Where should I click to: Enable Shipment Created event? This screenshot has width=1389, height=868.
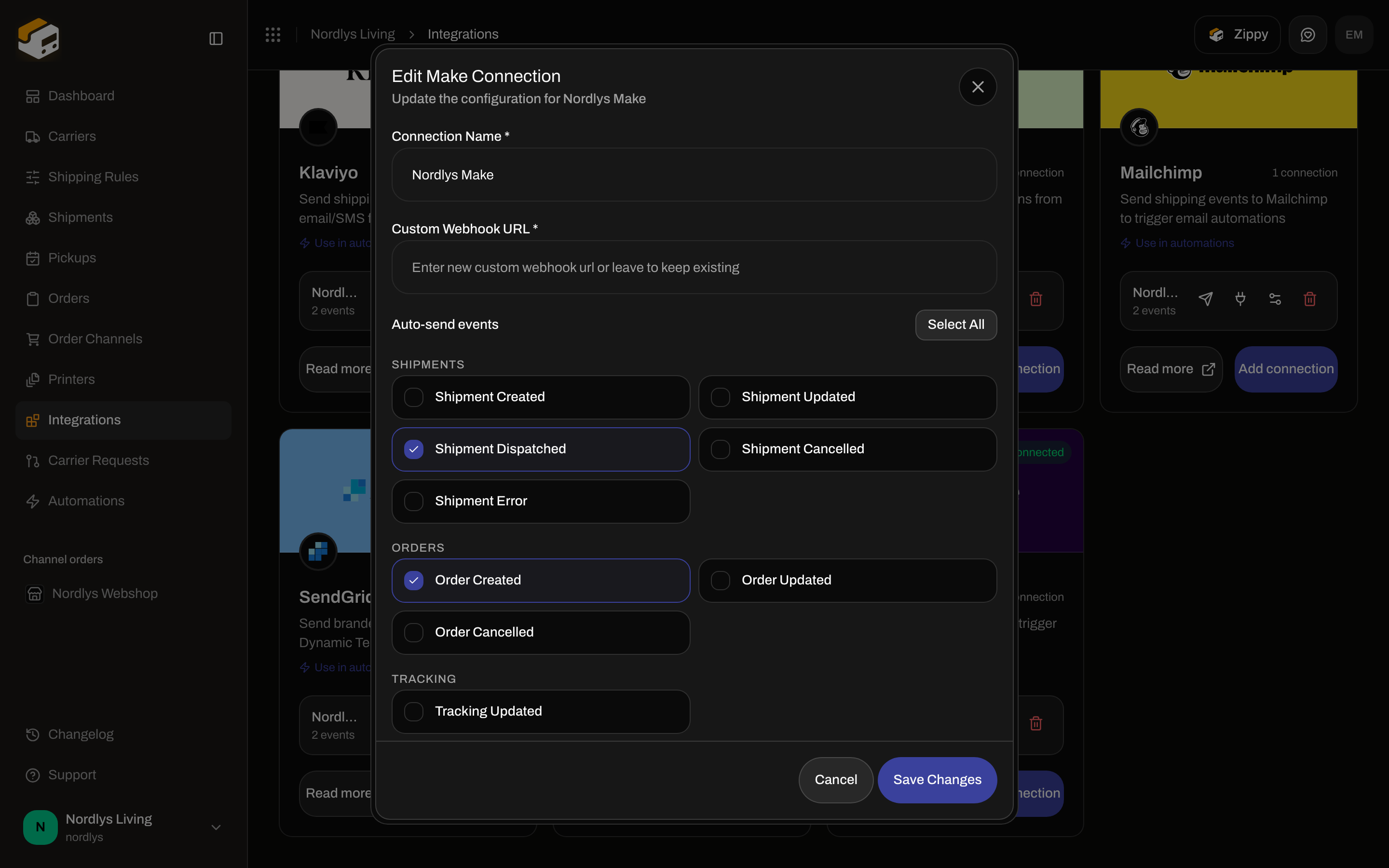[x=541, y=397]
